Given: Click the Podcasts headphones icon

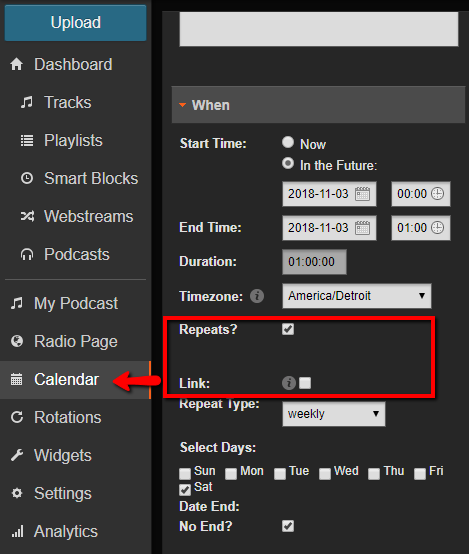Looking at the screenshot, I should [27, 254].
